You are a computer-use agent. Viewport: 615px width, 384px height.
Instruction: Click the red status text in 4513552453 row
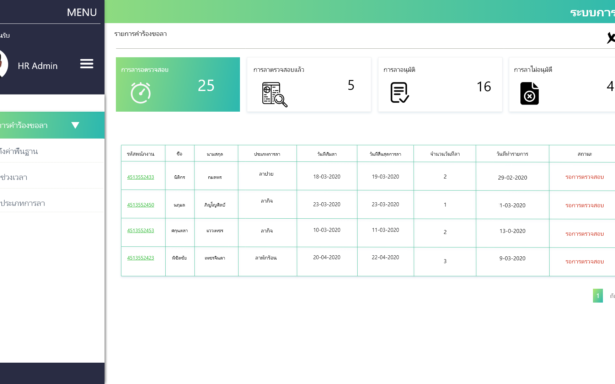point(584,234)
